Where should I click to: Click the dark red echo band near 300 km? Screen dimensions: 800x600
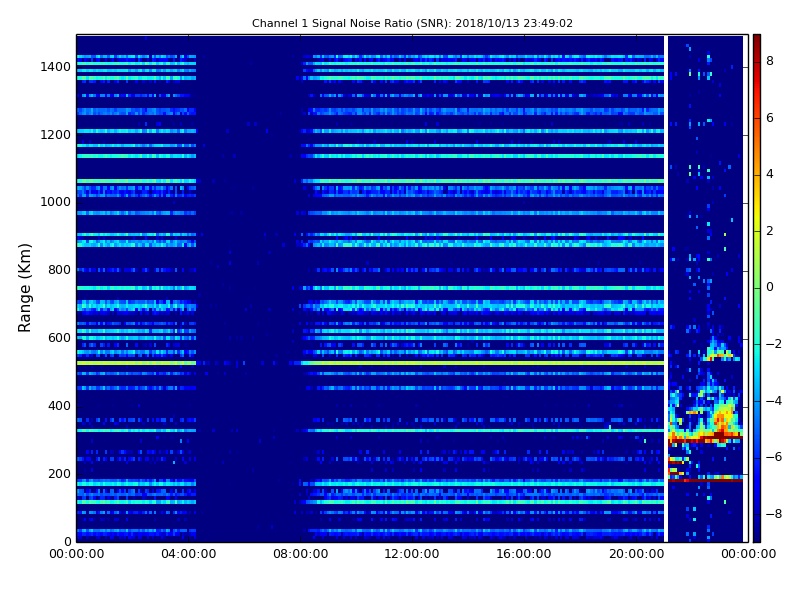tap(705, 439)
